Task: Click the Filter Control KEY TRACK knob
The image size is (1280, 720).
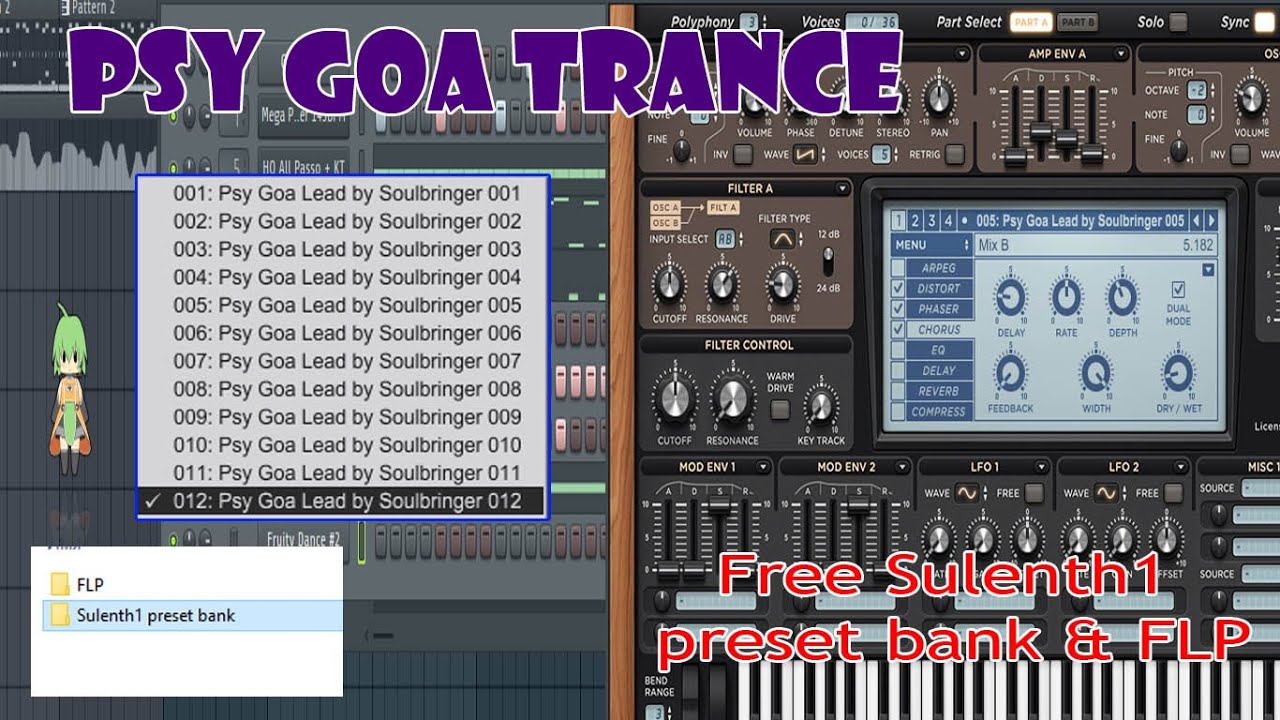Action: coord(822,405)
